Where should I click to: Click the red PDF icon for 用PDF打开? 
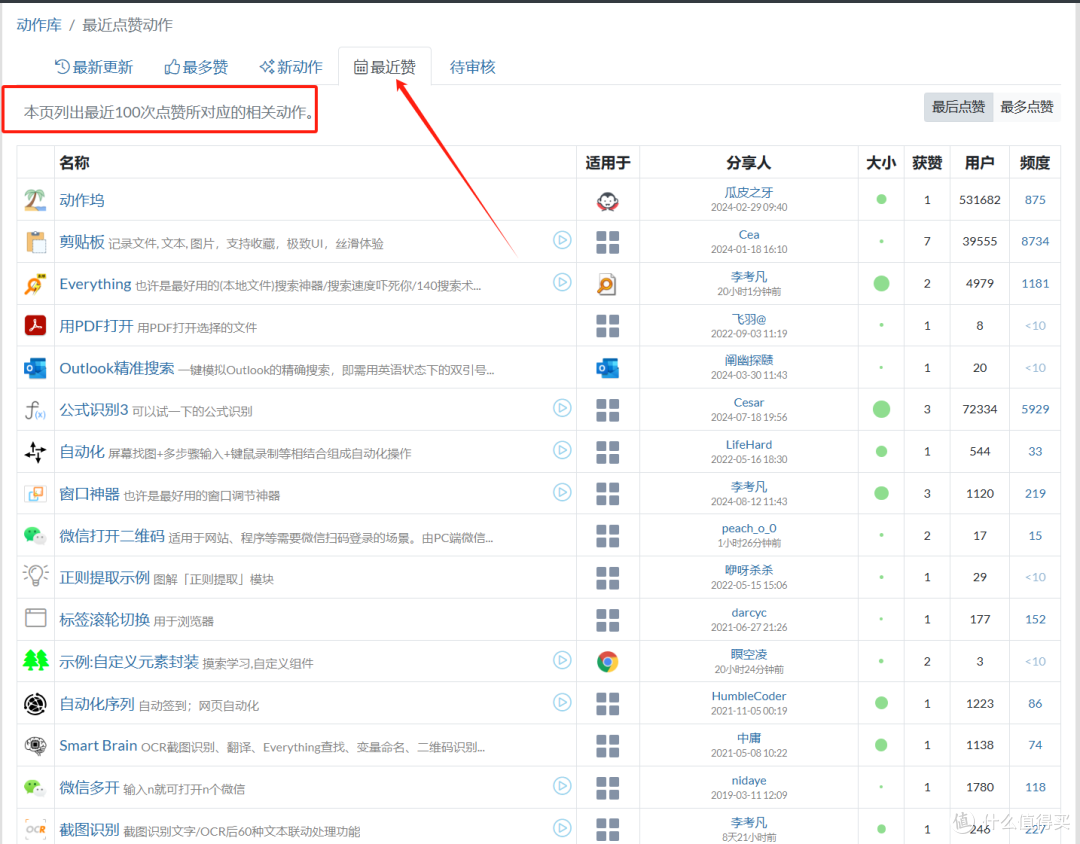[x=35, y=325]
